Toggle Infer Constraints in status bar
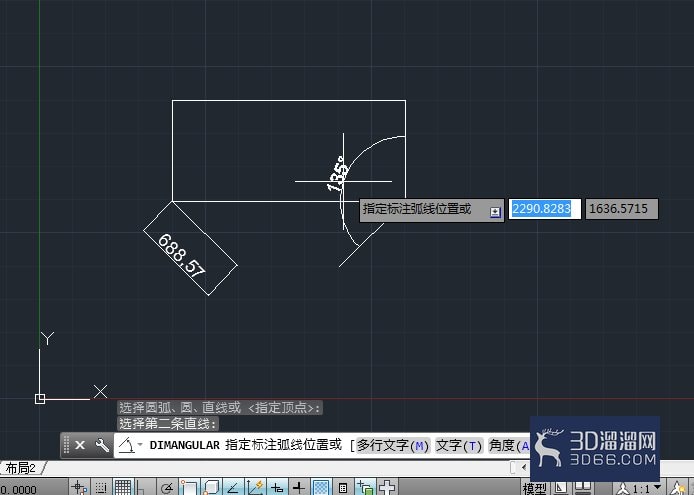The width and height of the screenshot is (694, 495). tap(80, 487)
